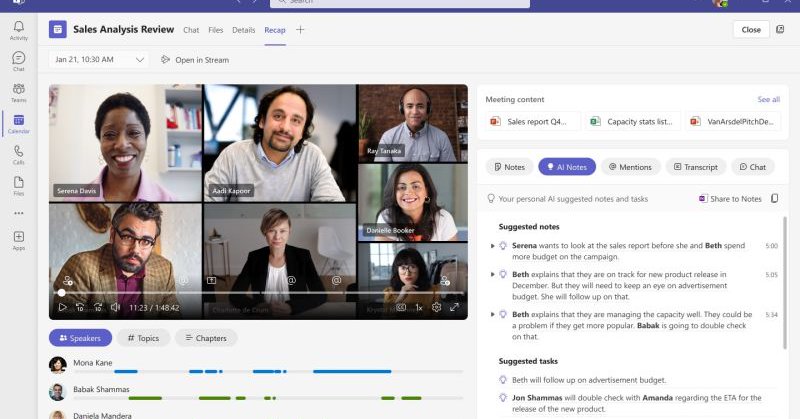Click the Sales Analysis Review meeting icon
This screenshot has width=800, height=419.
pos(58,30)
